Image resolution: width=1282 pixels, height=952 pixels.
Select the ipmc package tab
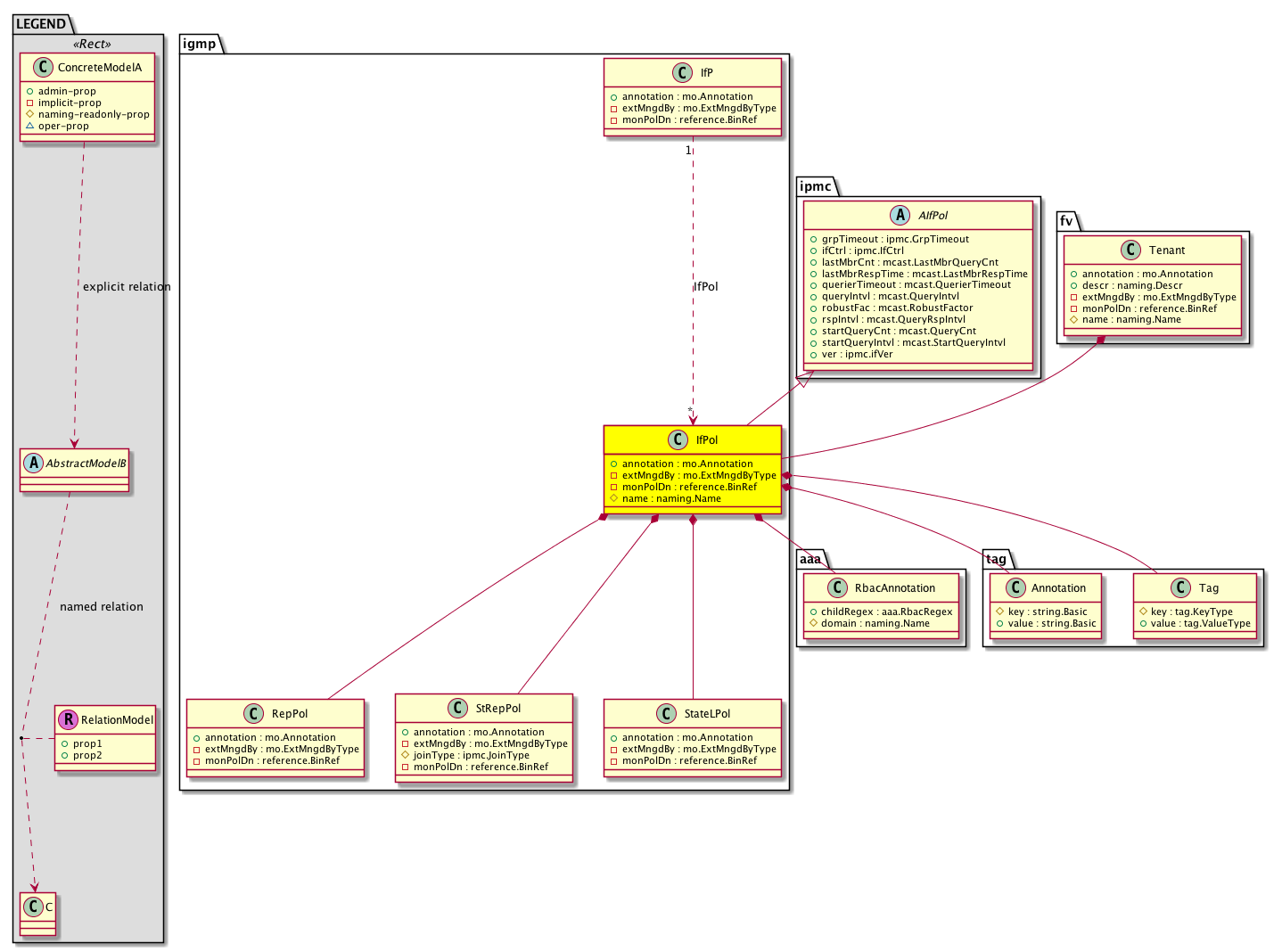click(815, 186)
